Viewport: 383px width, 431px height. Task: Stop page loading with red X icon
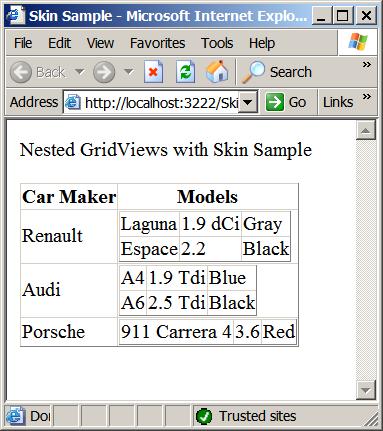coord(153,72)
